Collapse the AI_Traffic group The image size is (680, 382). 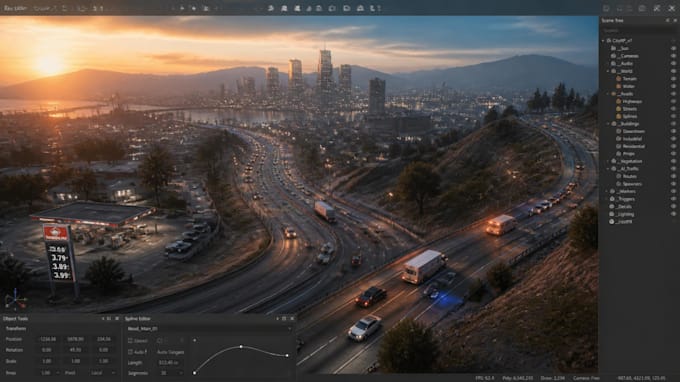click(x=608, y=169)
